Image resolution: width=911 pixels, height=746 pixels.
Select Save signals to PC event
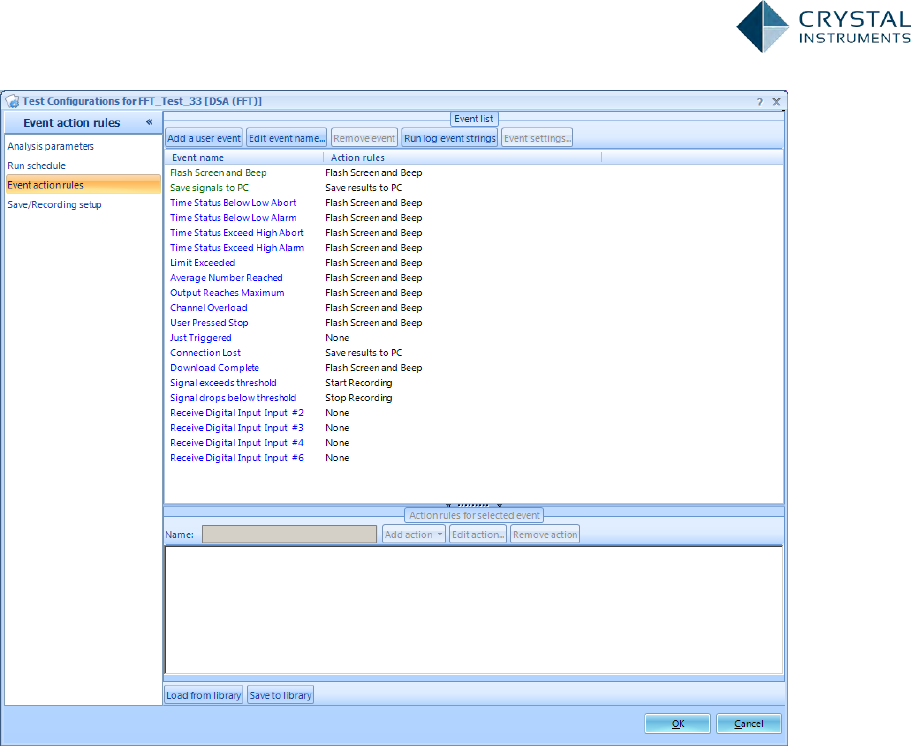[x=209, y=188]
